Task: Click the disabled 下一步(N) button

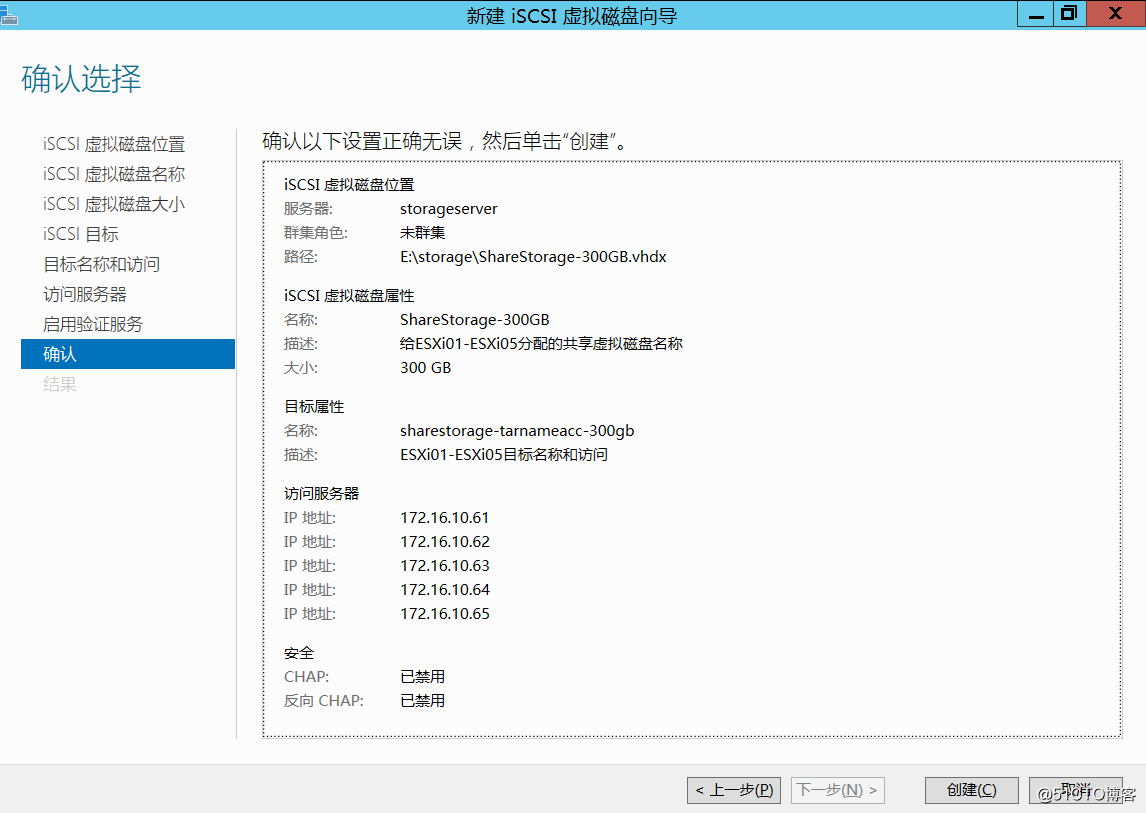Action: coord(838,790)
